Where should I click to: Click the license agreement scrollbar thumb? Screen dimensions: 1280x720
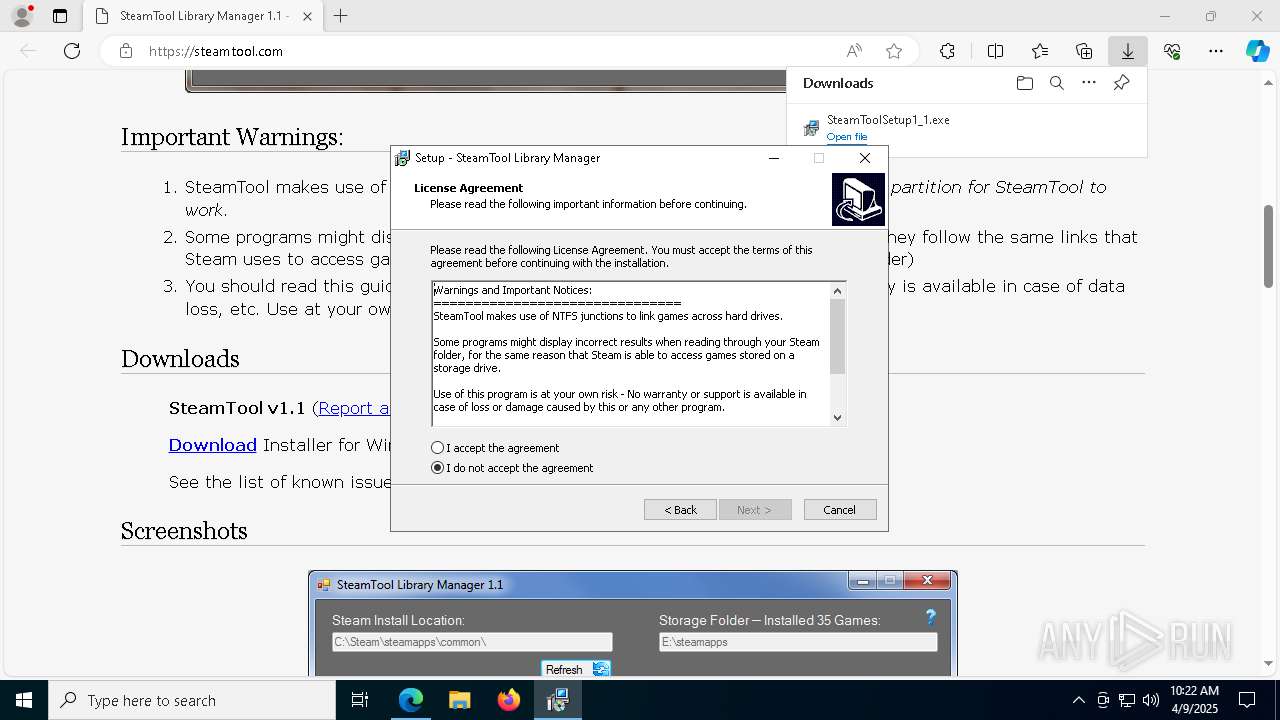(837, 336)
